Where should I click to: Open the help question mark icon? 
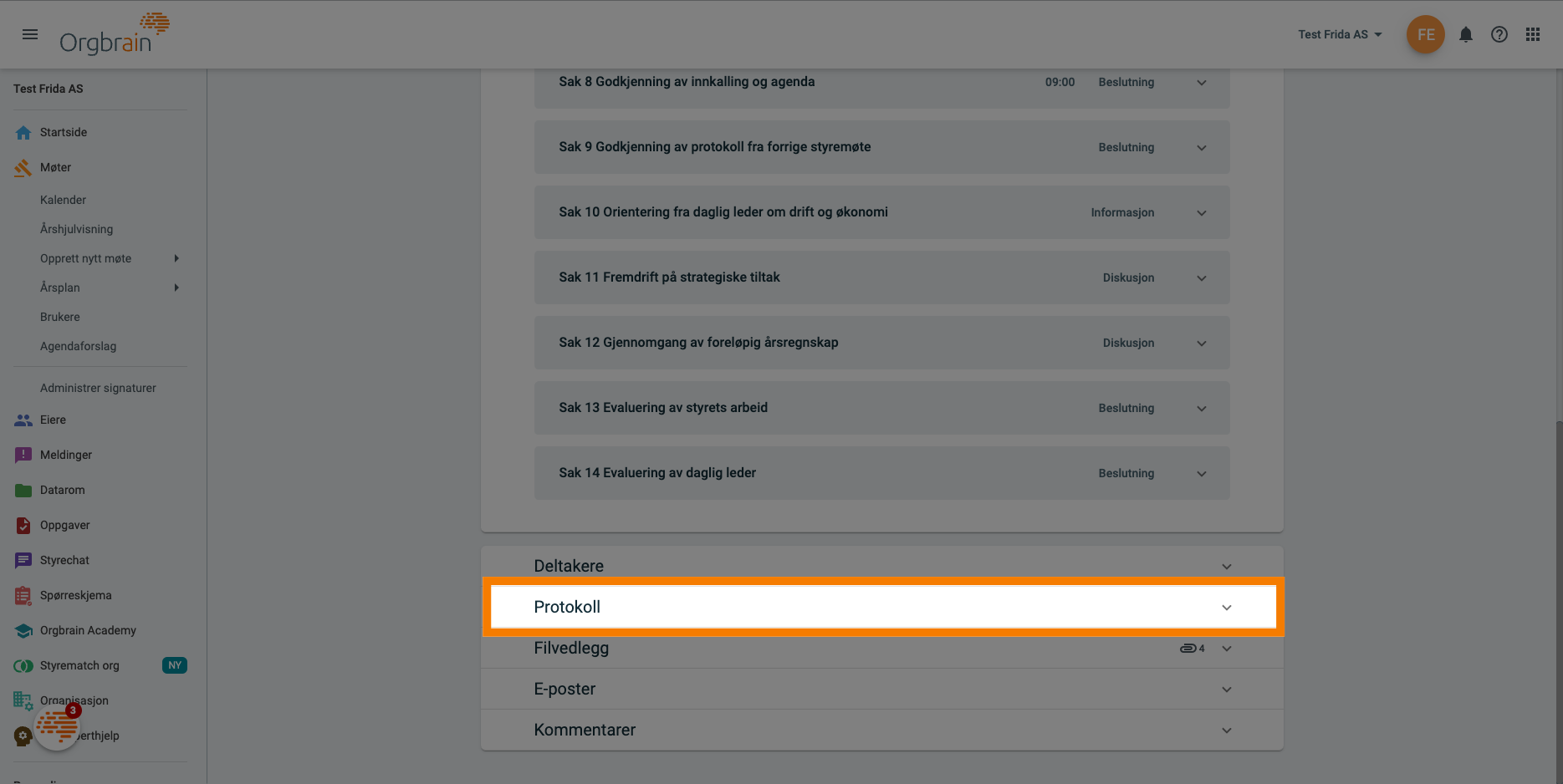coord(1499,34)
